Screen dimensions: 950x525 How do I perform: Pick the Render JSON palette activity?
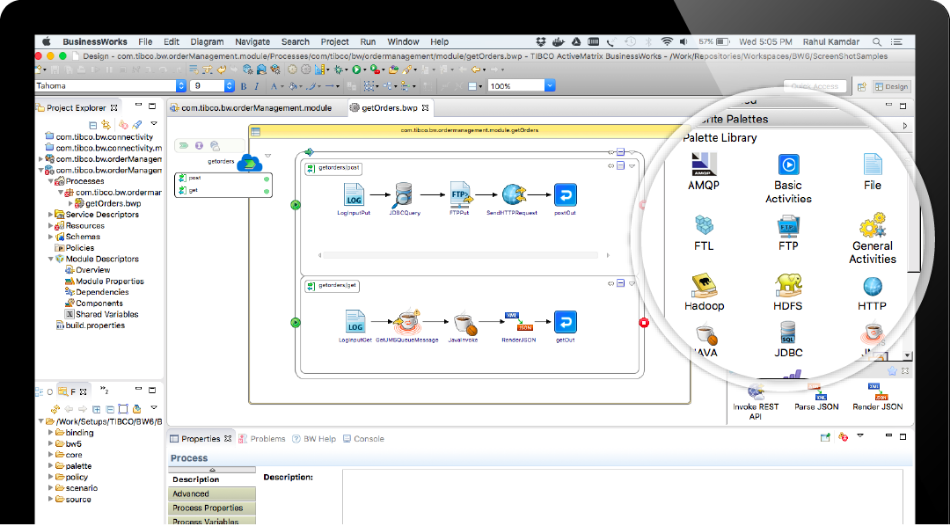877,398
